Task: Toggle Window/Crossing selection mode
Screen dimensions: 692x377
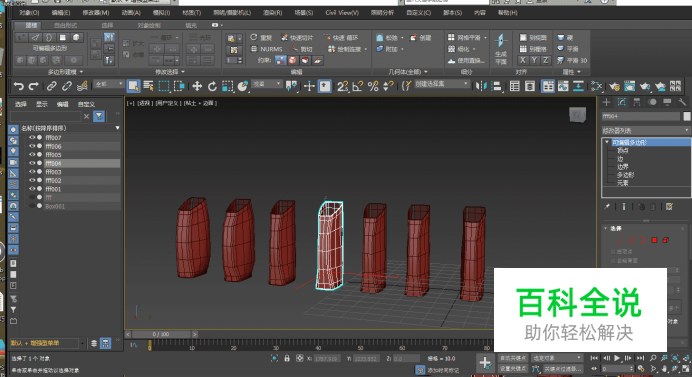Action: (x=179, y=86)
